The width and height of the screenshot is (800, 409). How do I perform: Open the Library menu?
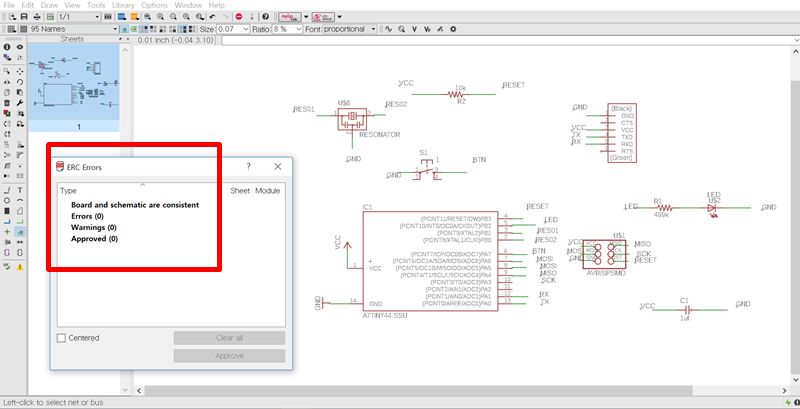123,5
